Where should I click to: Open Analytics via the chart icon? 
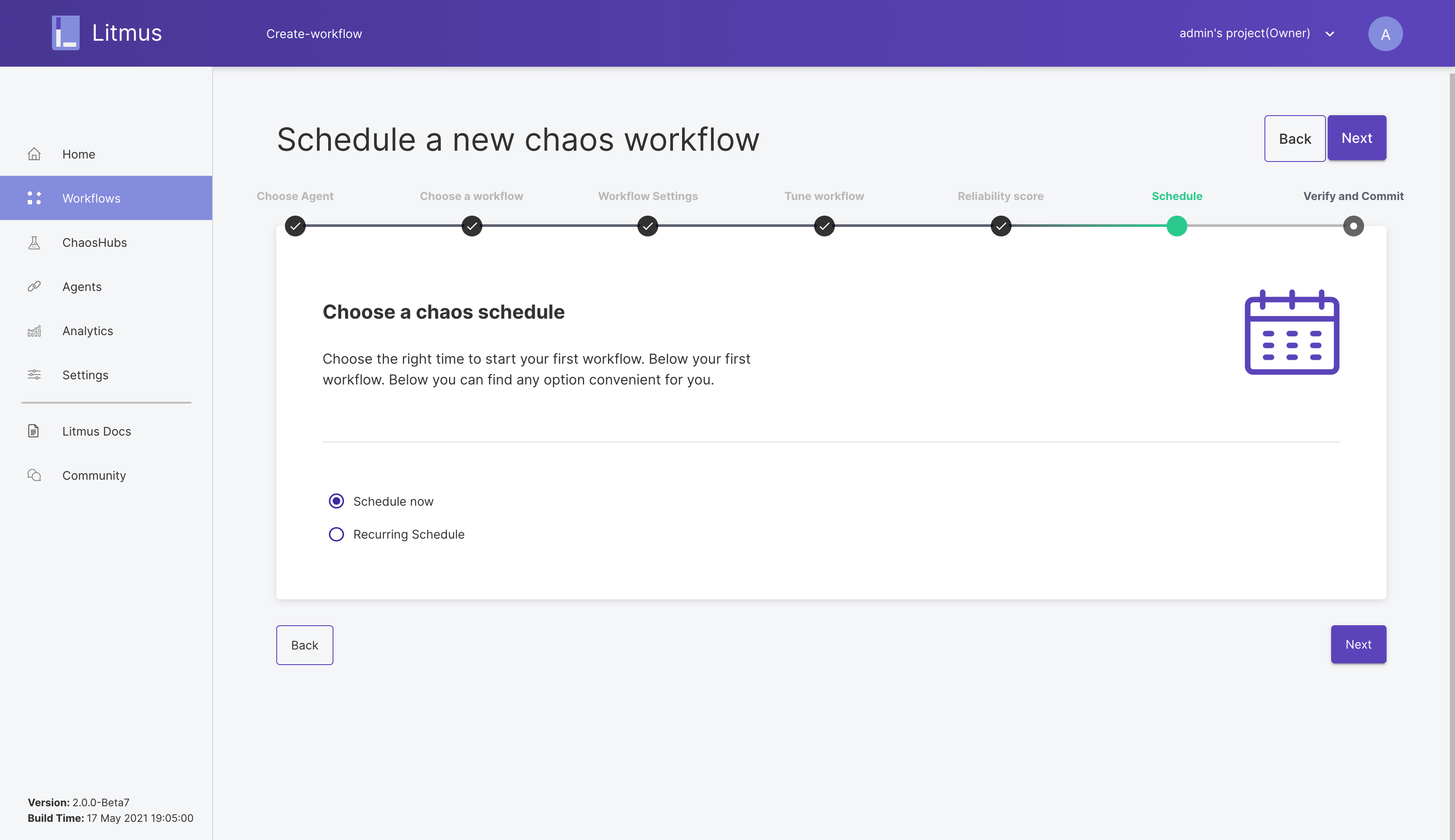click(35, 331)
